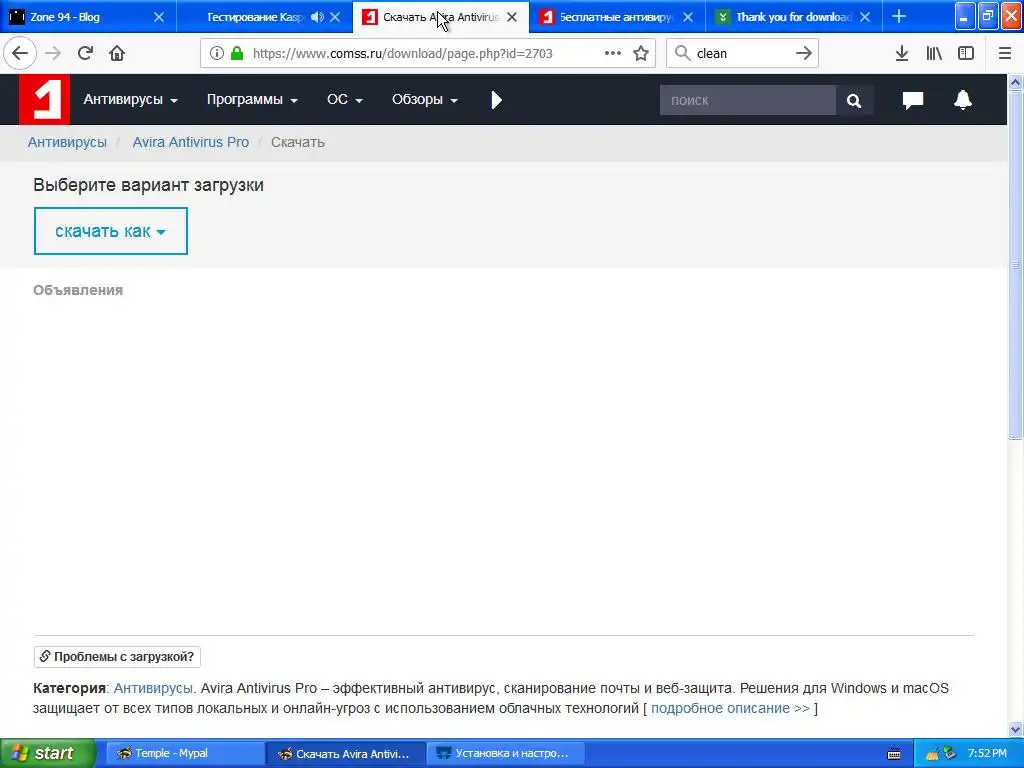
Task: Open the browser home page
Action: 117,54
